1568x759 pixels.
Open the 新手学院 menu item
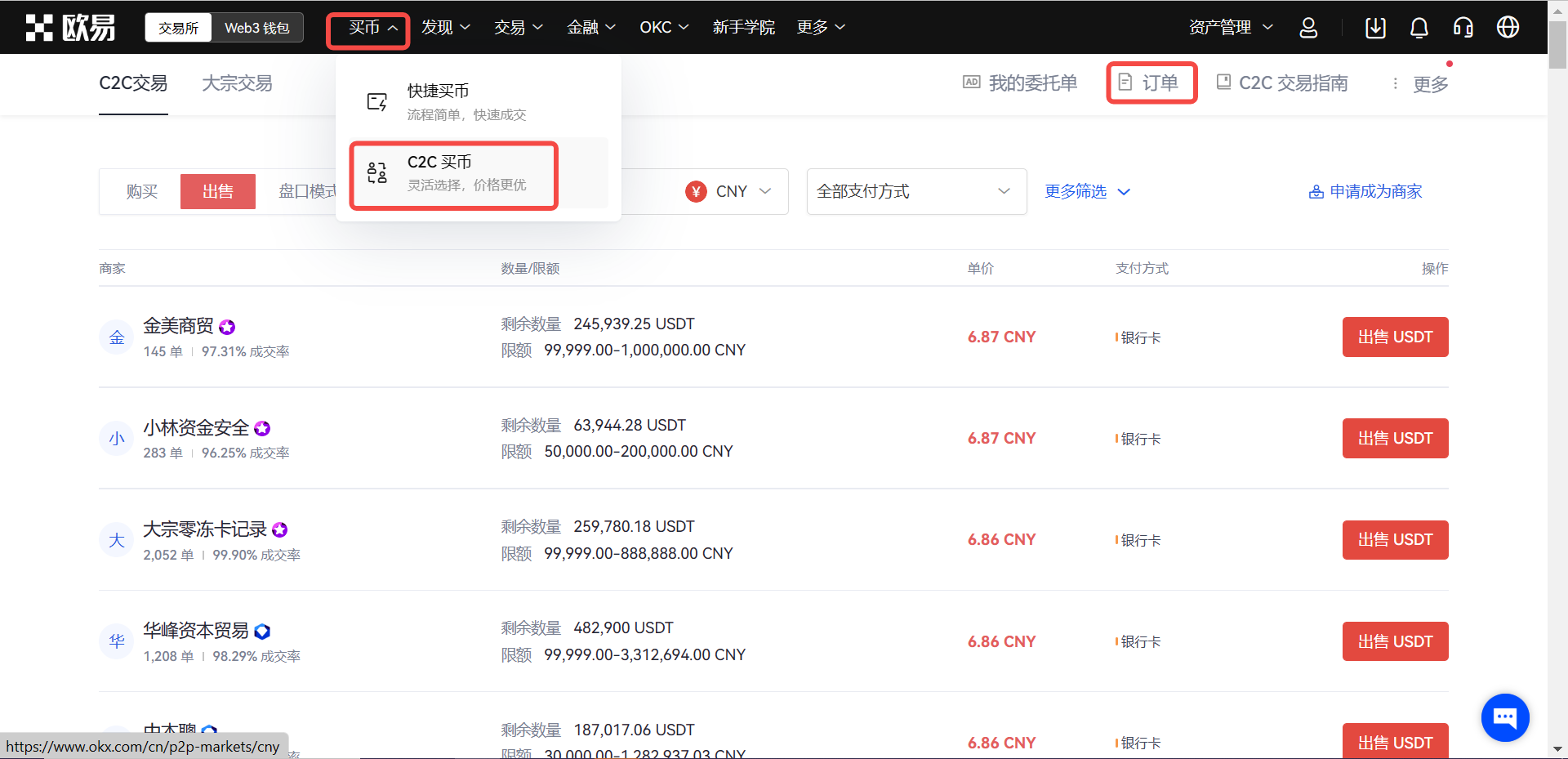(743, 28)
